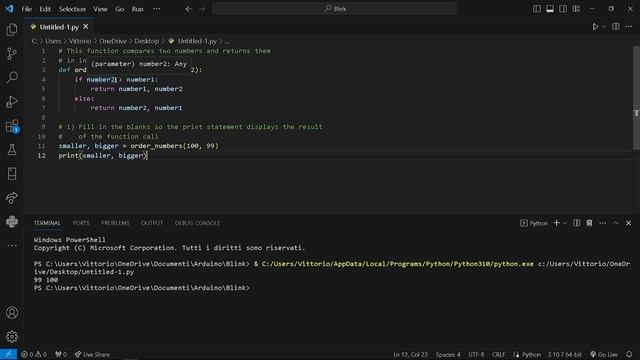Open the Live Share view icon
640x360 pixels.
12,198
